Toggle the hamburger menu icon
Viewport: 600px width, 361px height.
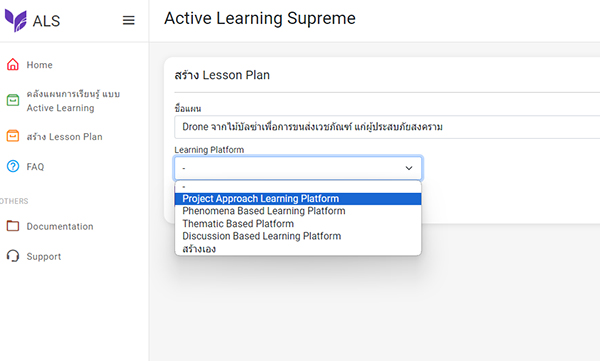tap(129, 20)
